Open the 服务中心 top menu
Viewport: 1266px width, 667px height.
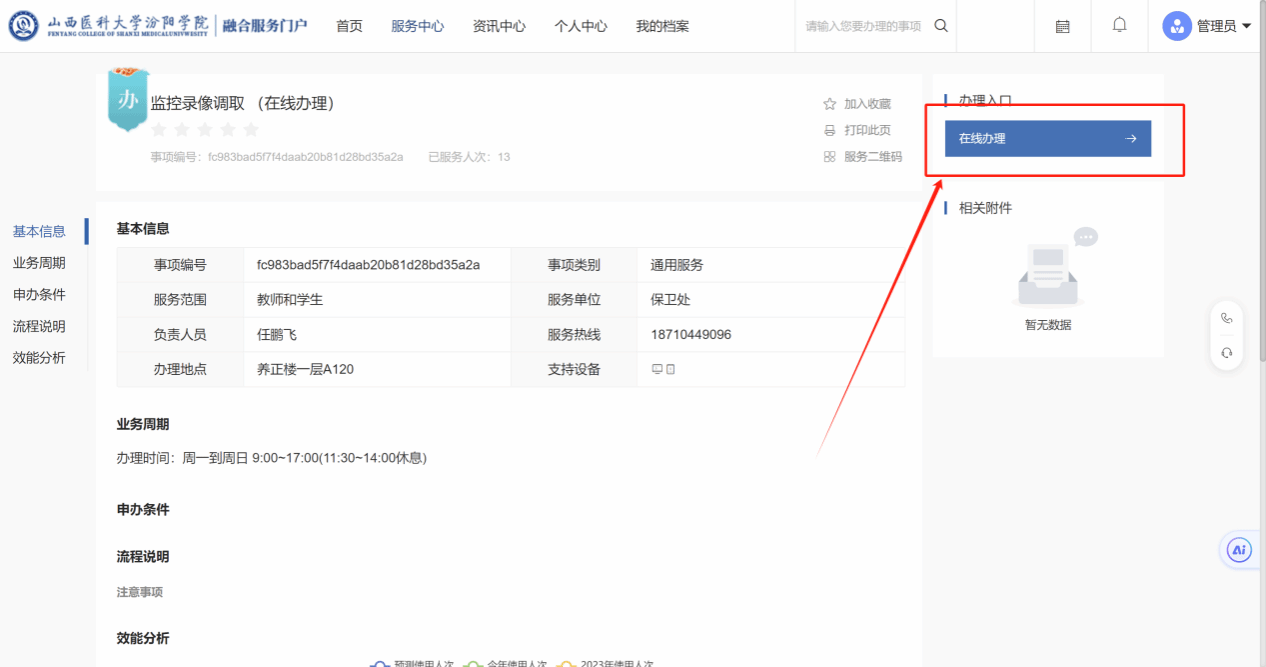(417, 26)
